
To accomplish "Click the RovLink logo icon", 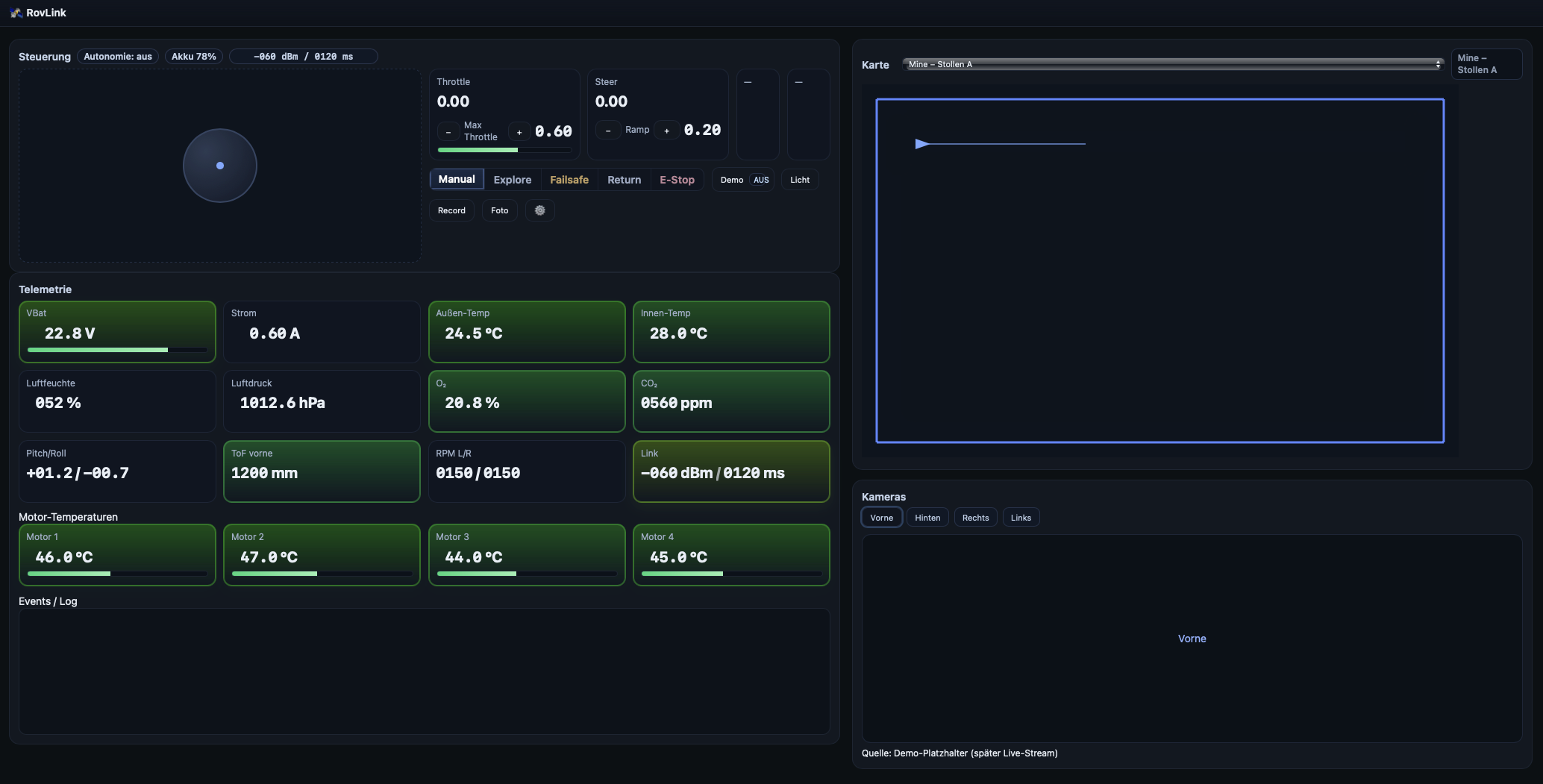I will coord(16,13).
